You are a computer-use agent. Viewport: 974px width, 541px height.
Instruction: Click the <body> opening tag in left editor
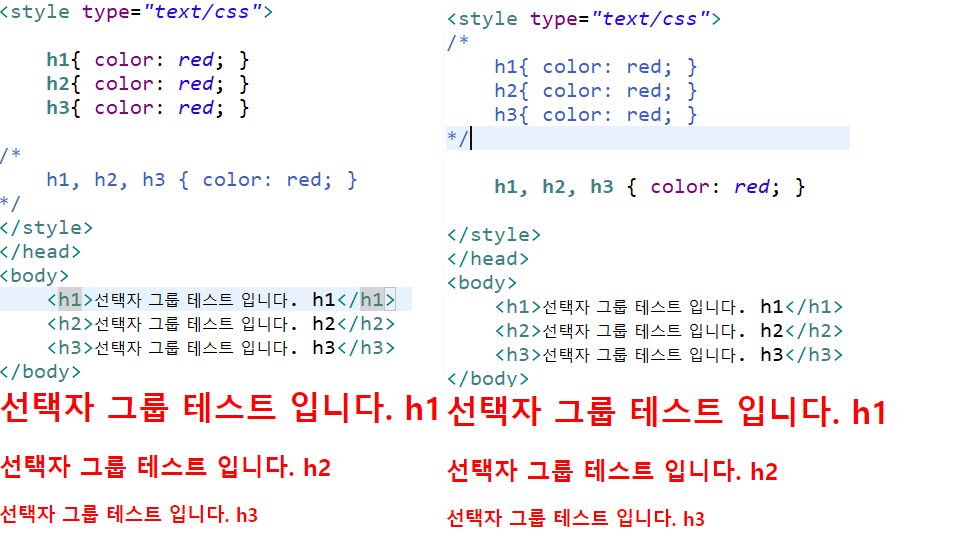[x=35, y=276]
